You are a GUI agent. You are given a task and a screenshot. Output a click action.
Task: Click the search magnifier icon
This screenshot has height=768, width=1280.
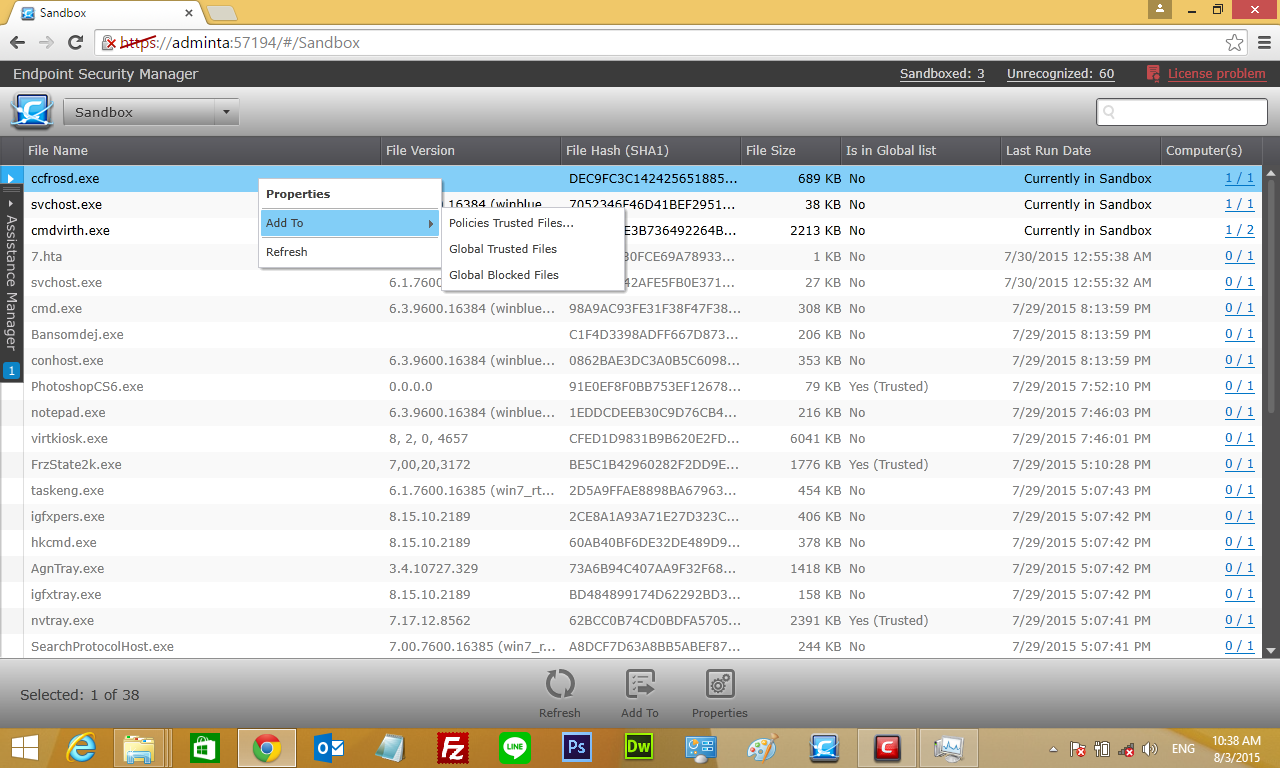click(1109, 113)
